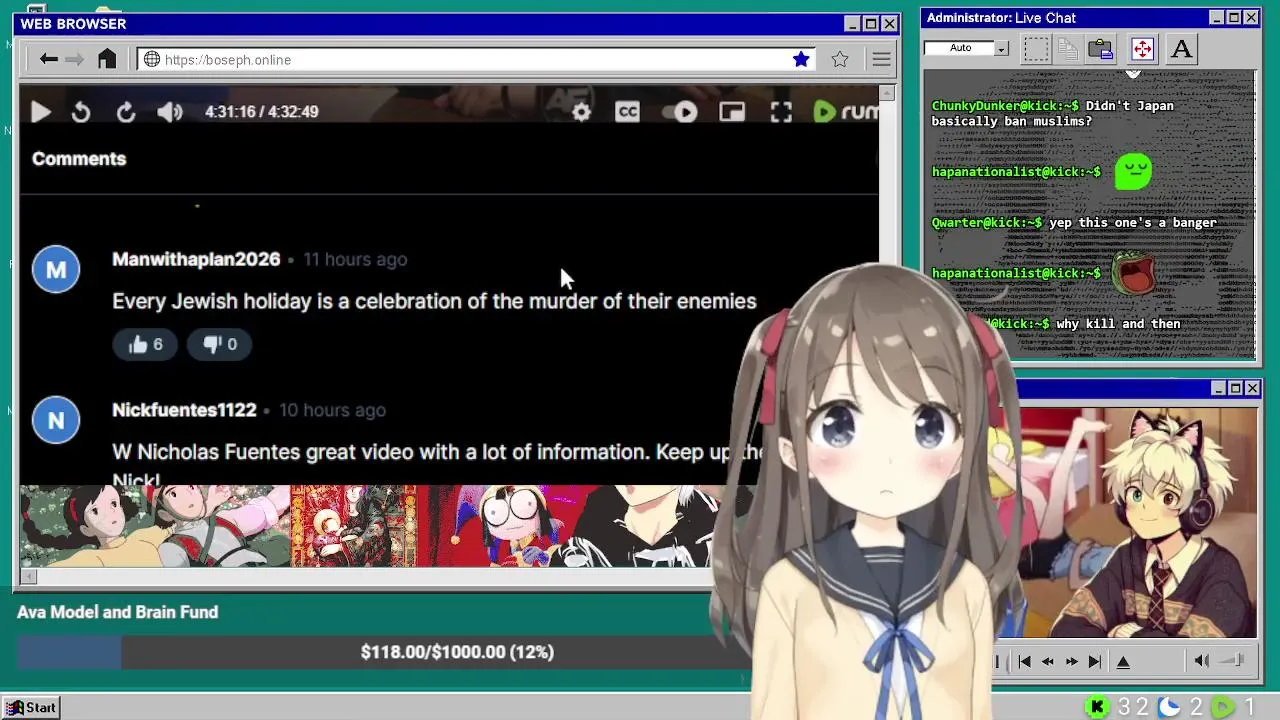Image resolution: width=1280 pixels, height=720 pixels.
Task: Toggle the autoplay switch in player
Action: click(x=682, y=112)
